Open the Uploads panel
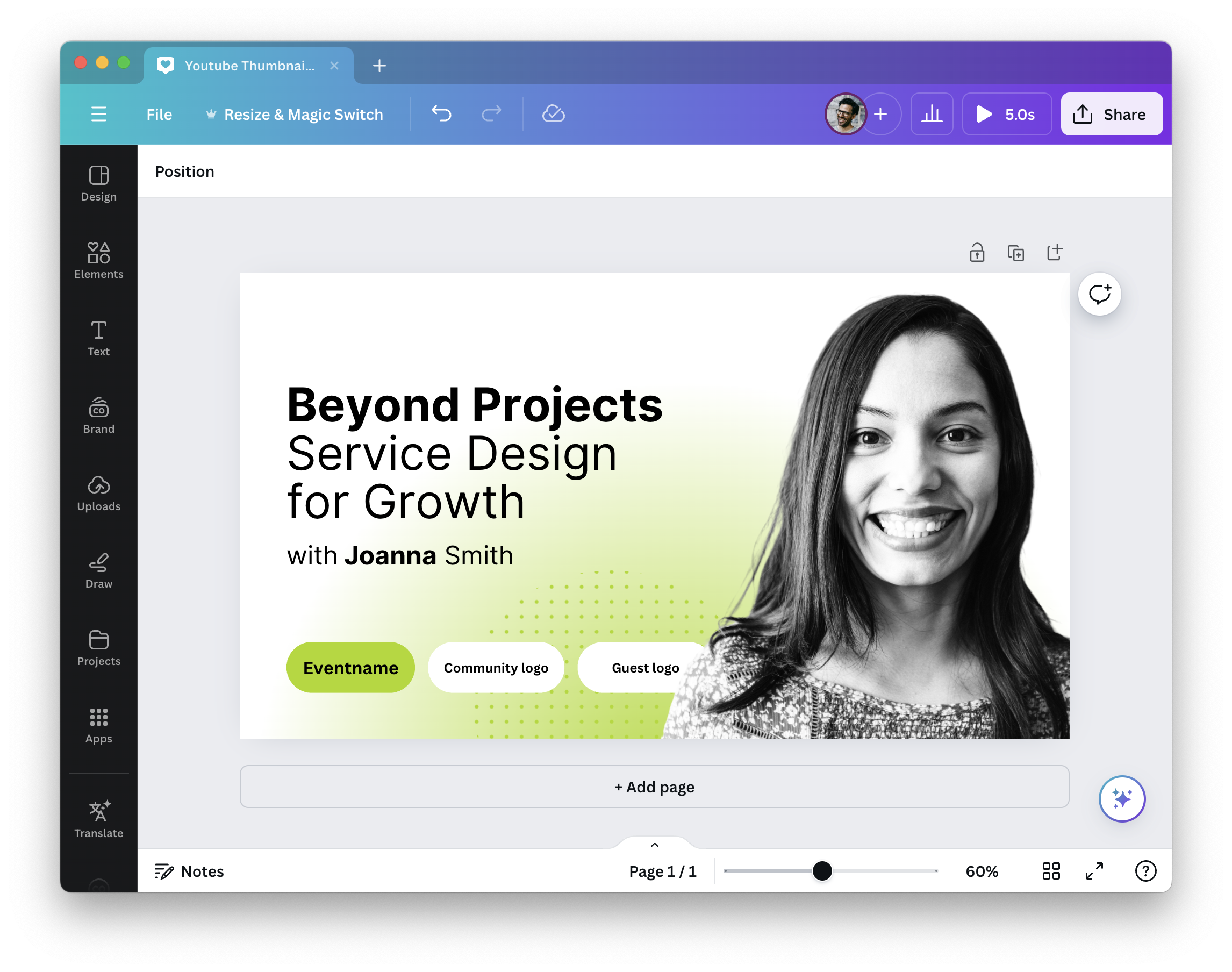The width and height of the screenshot is (1232, 972). click(98, 493)
